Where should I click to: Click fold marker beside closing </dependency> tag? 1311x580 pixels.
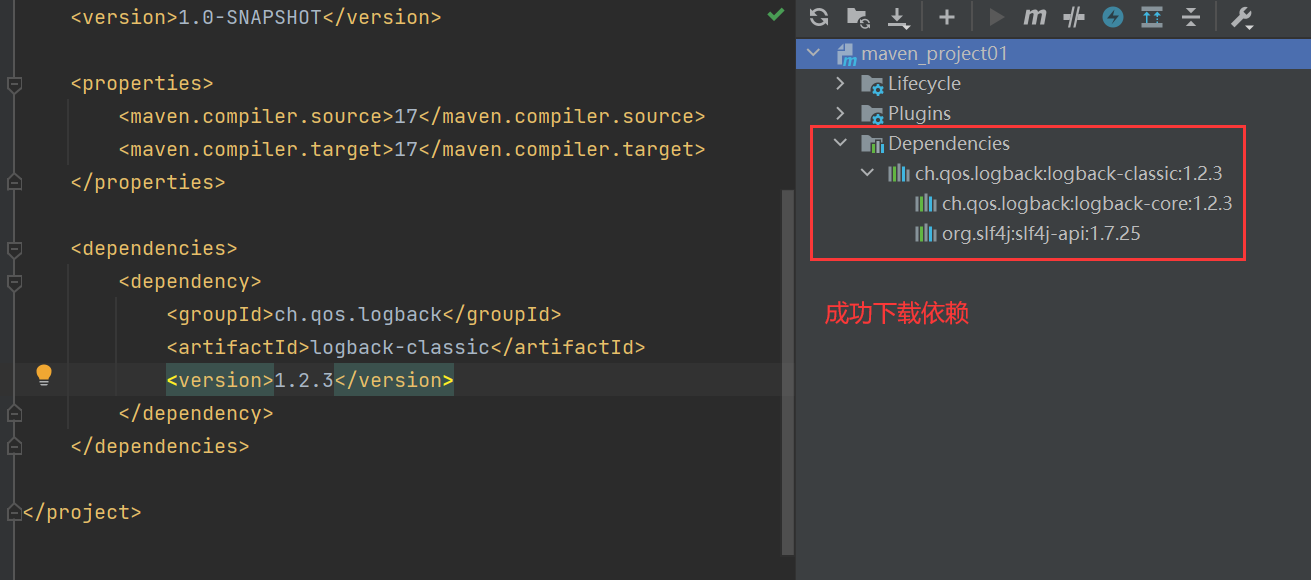(x=14, y=413)
